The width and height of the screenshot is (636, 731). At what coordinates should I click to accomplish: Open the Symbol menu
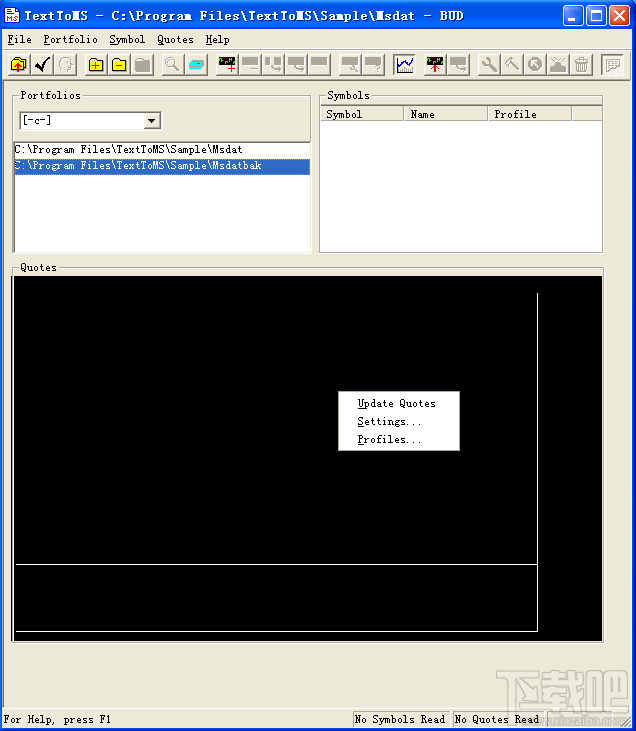(127, 40)
